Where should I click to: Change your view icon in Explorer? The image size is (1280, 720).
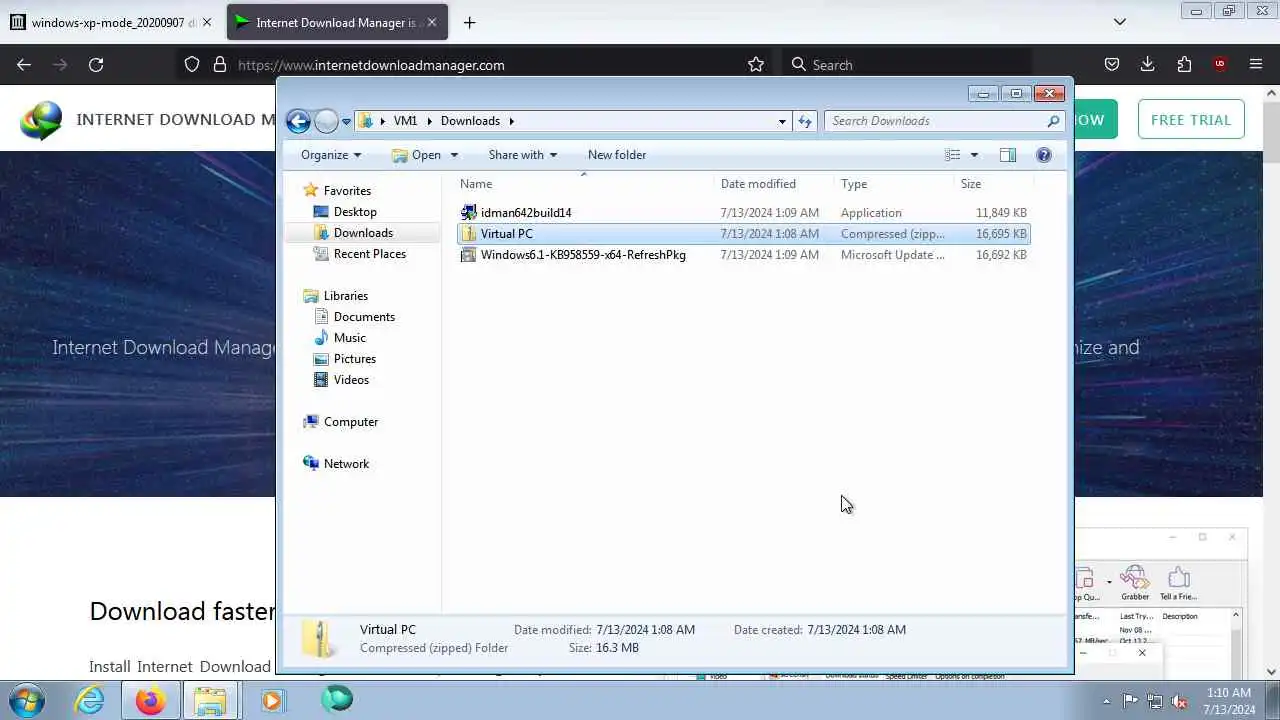point(953,155)
